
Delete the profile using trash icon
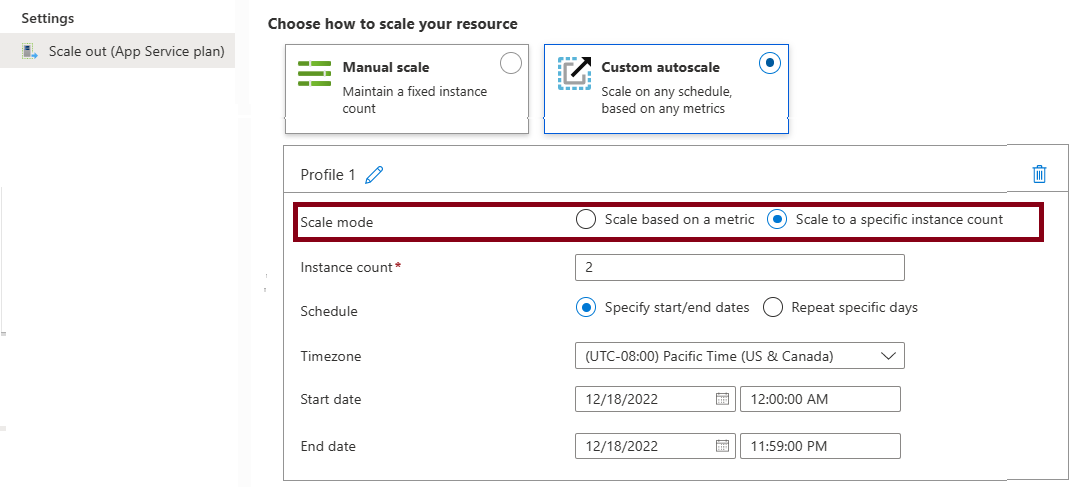pos(1039,174)
